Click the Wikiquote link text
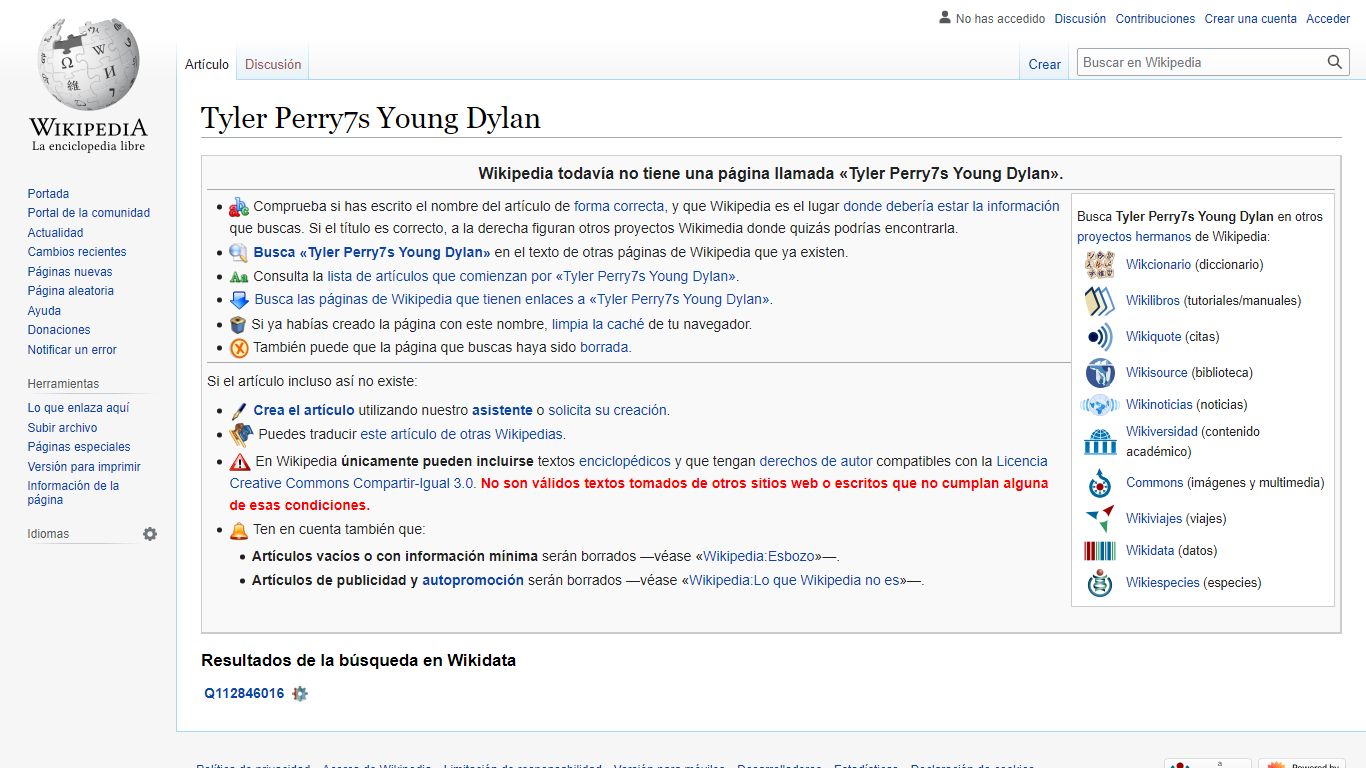 [1154, 337]
